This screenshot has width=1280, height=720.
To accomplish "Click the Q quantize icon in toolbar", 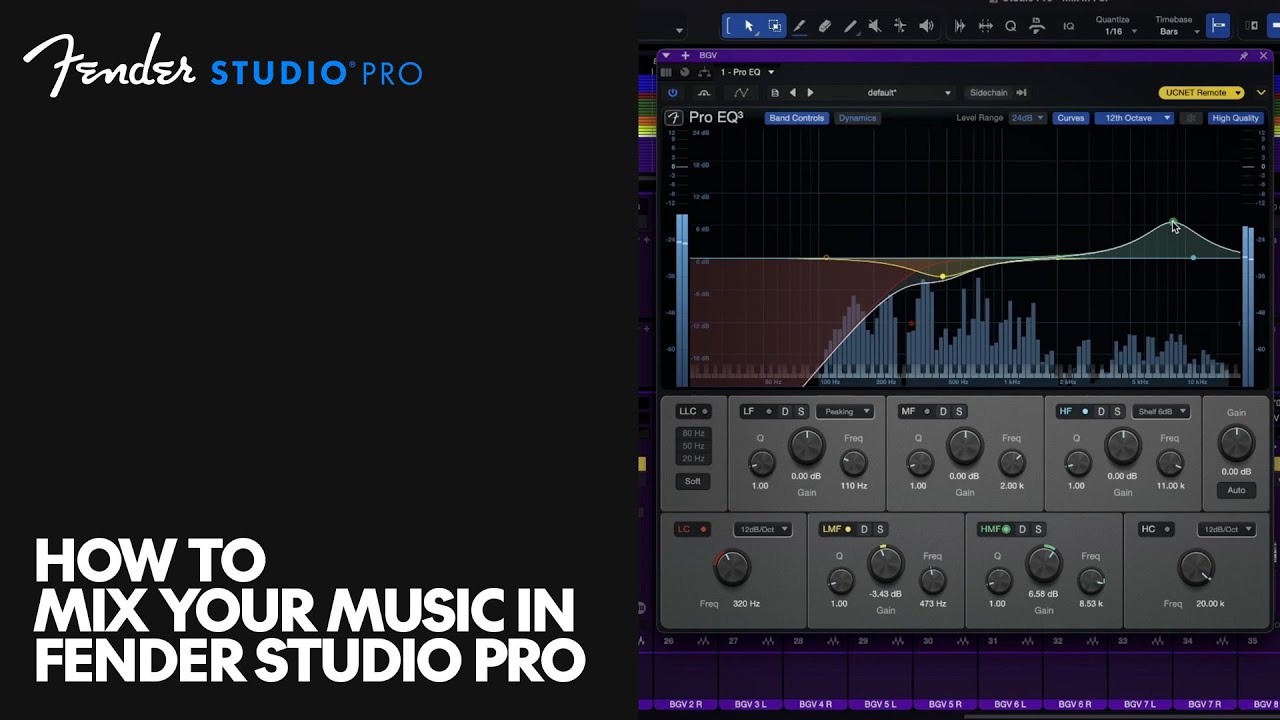I will pos(1011,26).
